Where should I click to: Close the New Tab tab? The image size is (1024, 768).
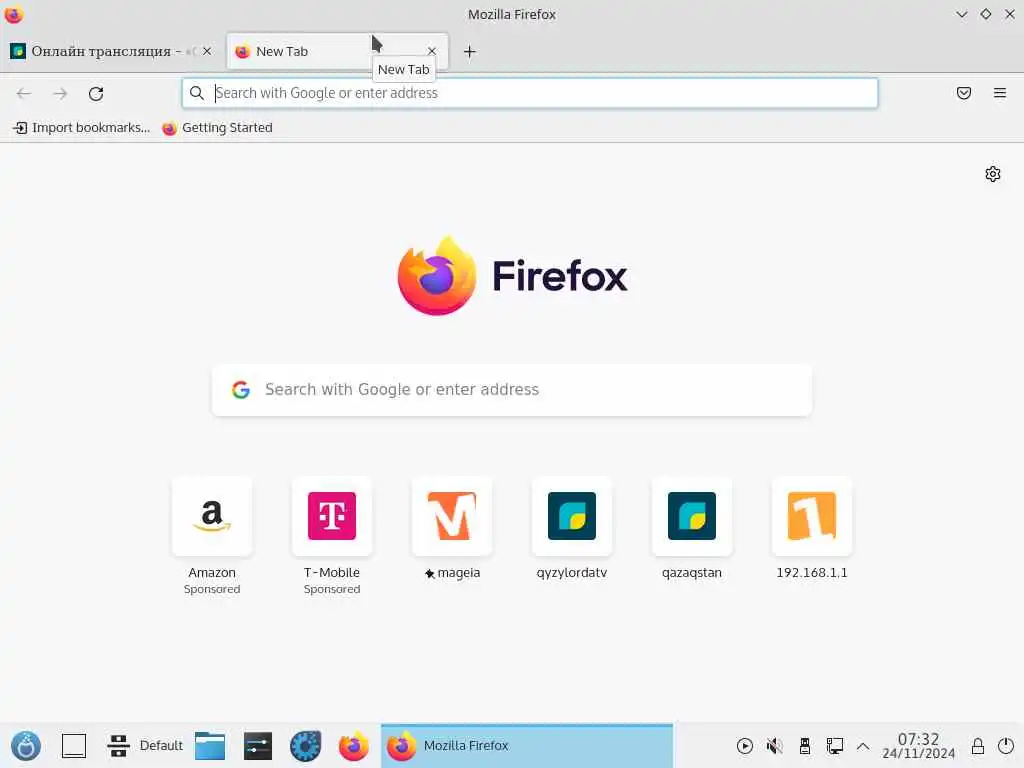click(x=432, y=51)
